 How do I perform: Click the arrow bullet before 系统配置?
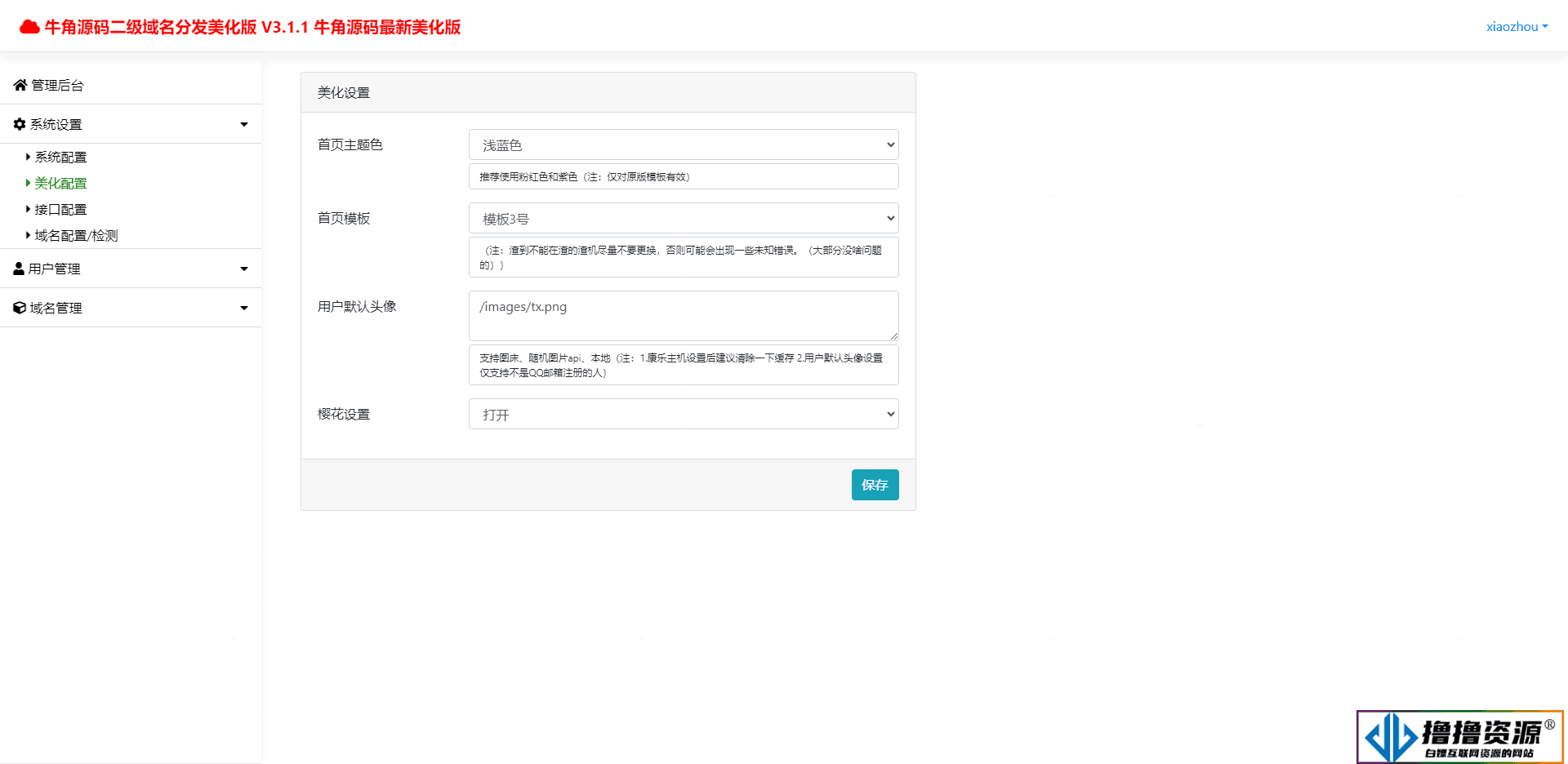coord(28,157)
